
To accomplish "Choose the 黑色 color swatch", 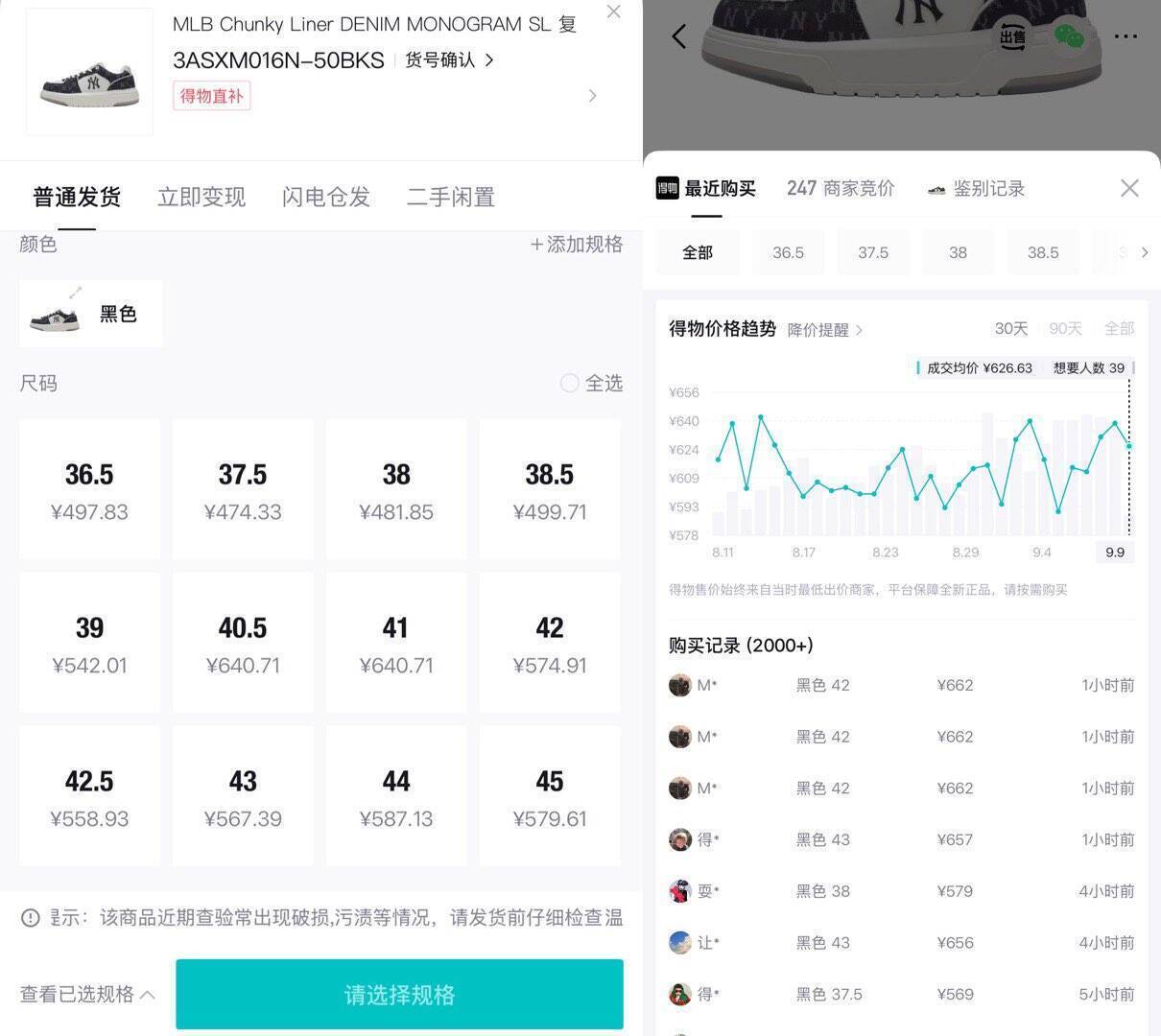I will [91, 314].
